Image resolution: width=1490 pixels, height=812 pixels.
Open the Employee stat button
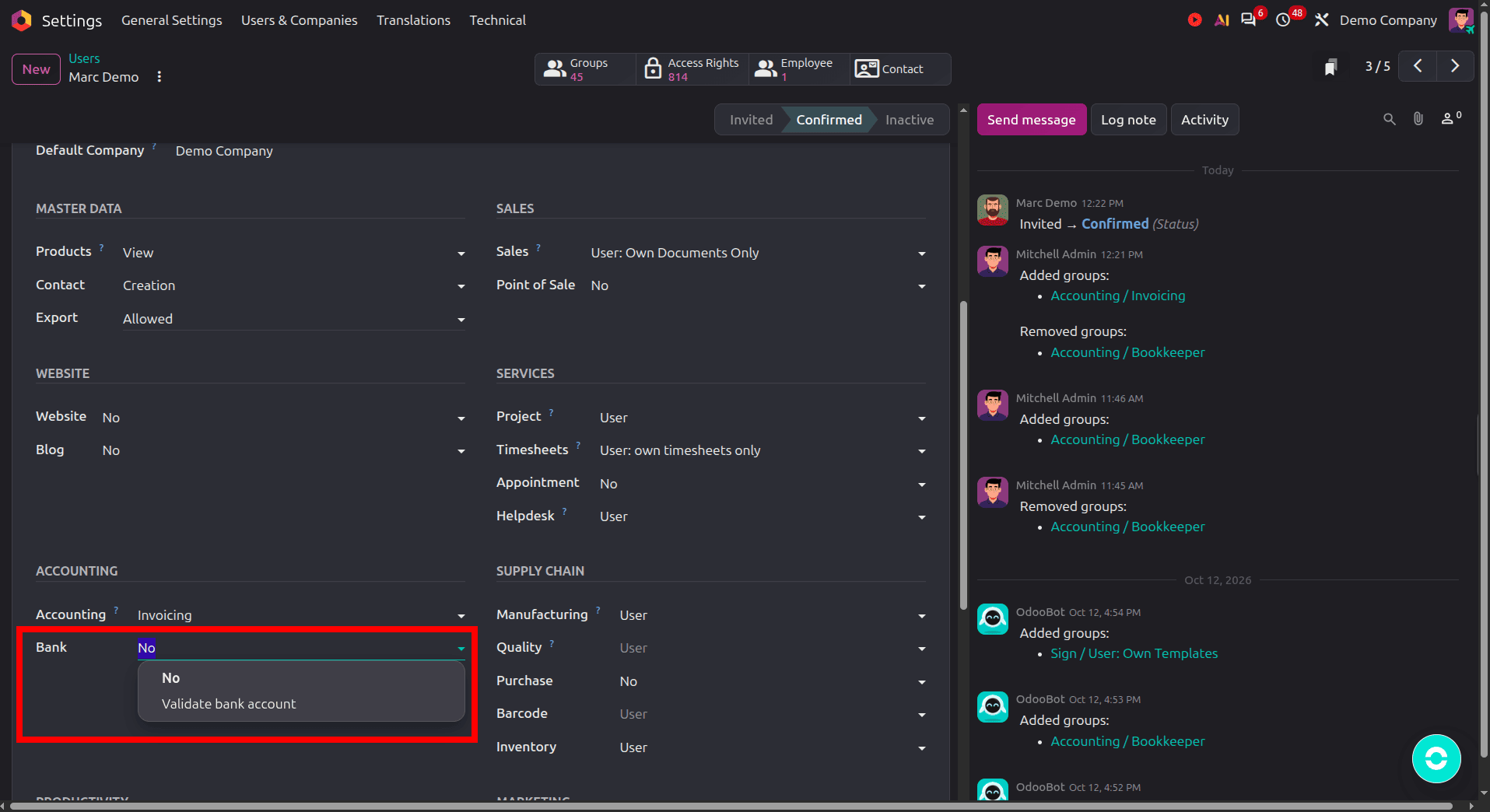tap(798, 69)
